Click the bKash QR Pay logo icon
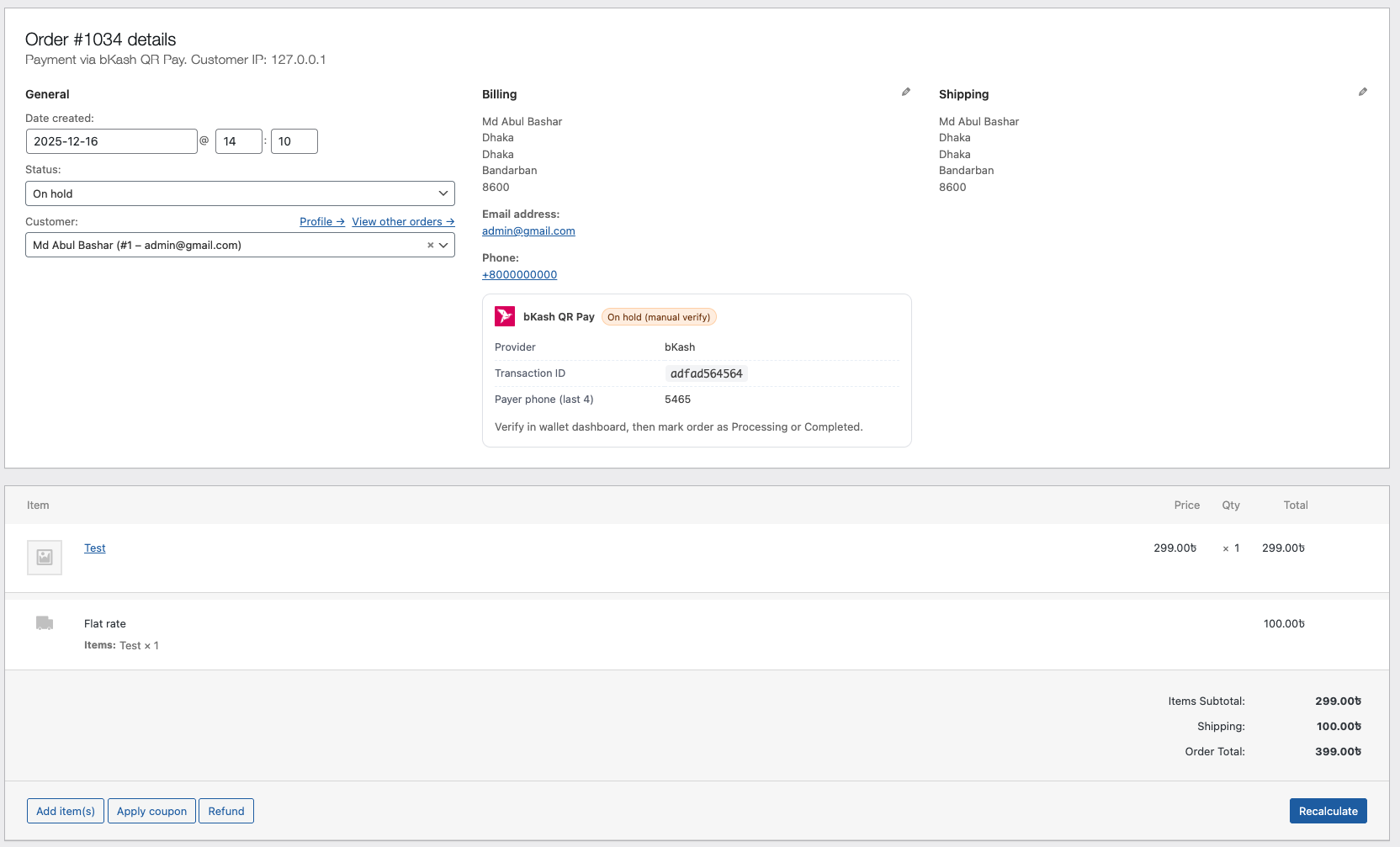The image size is (1400, 847). coord(505,316)
